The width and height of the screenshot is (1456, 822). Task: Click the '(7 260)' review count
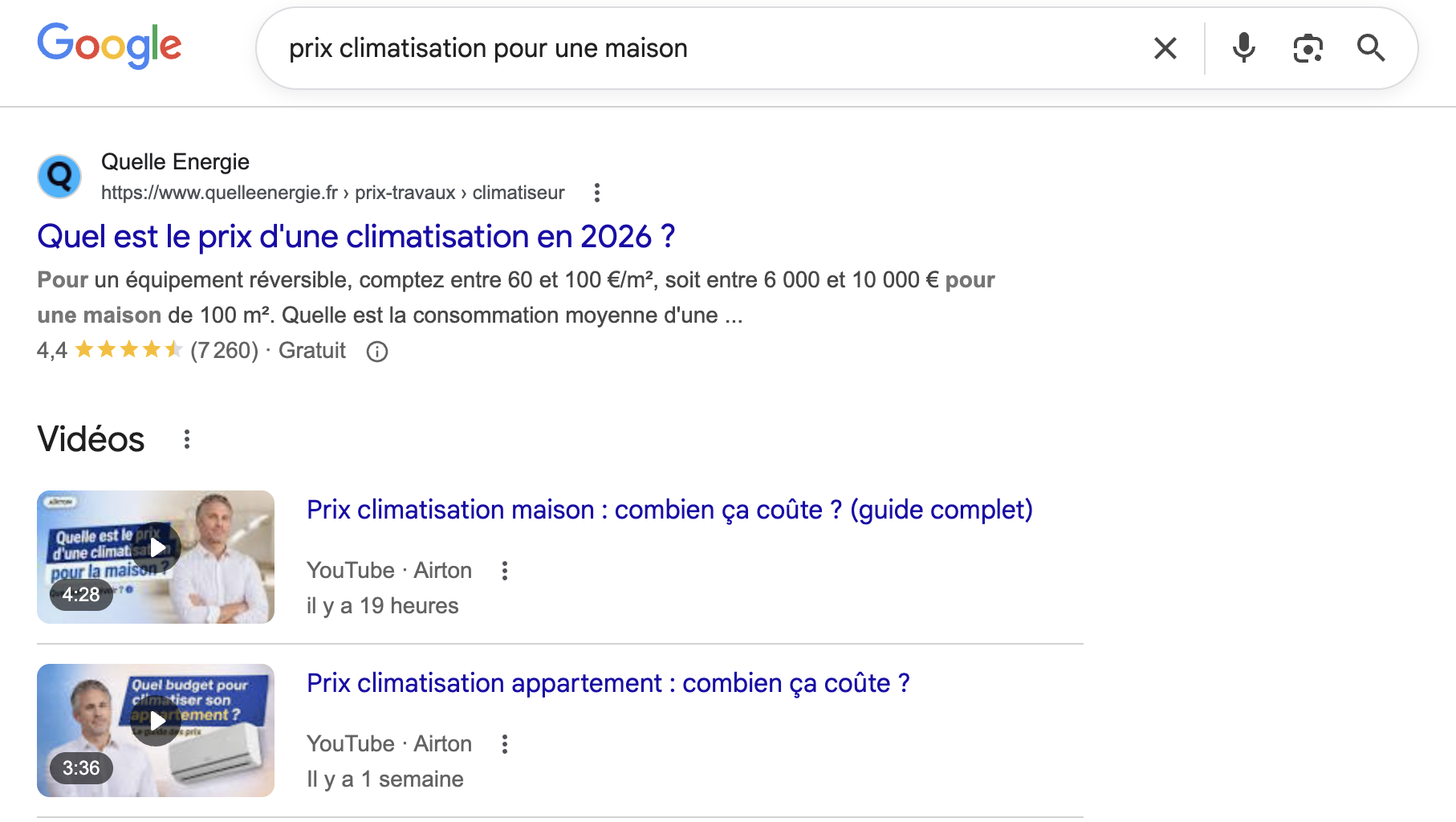point(224,351)
